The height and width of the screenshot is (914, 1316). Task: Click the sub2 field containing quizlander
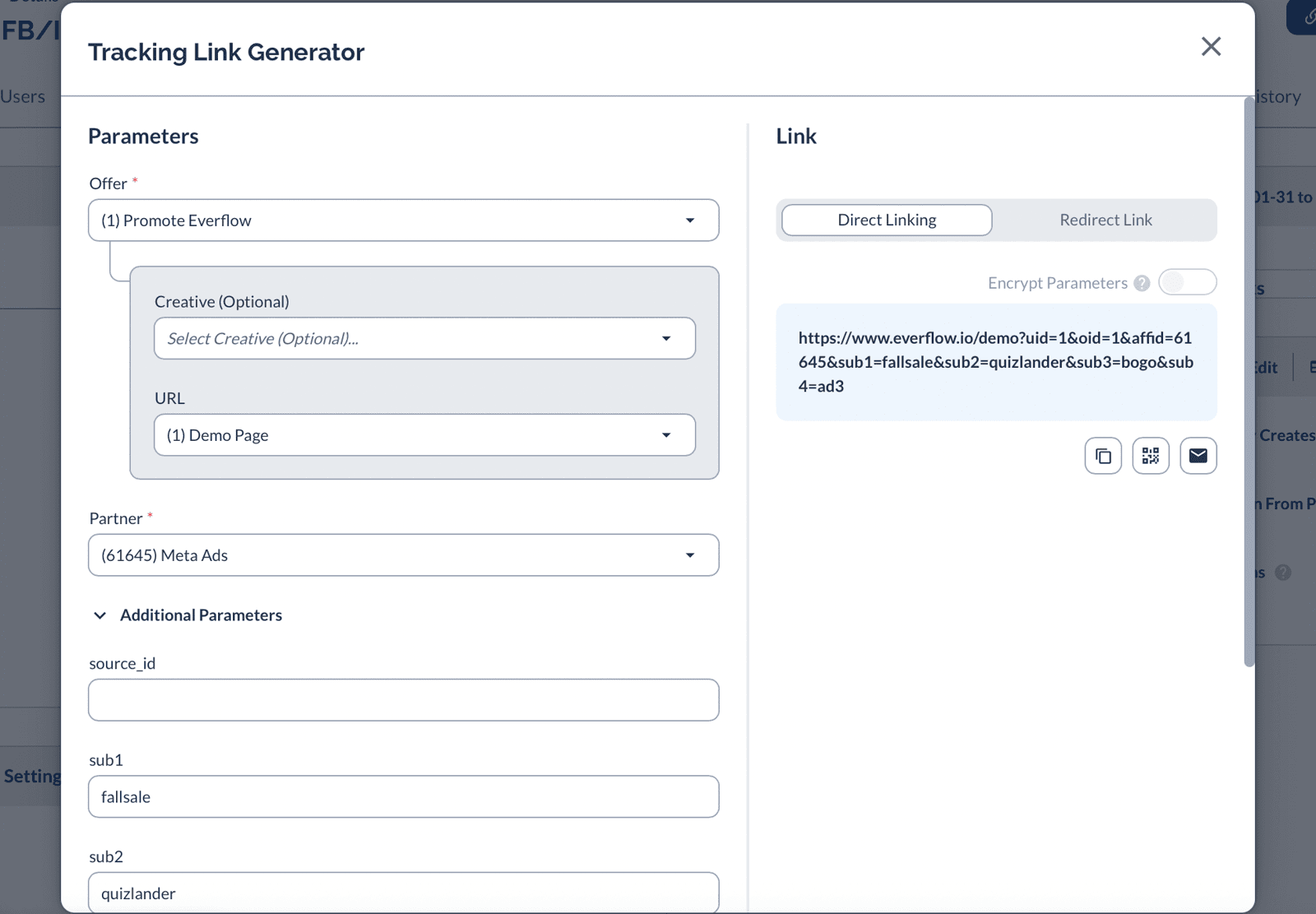point(404,893)
